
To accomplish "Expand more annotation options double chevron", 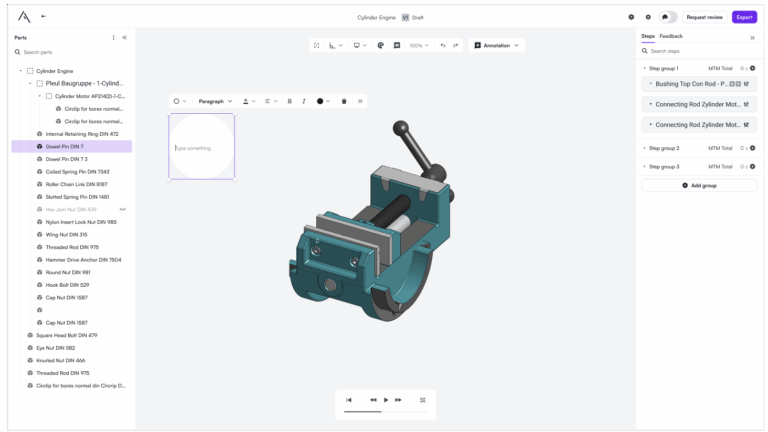I will tap(360, 101).
